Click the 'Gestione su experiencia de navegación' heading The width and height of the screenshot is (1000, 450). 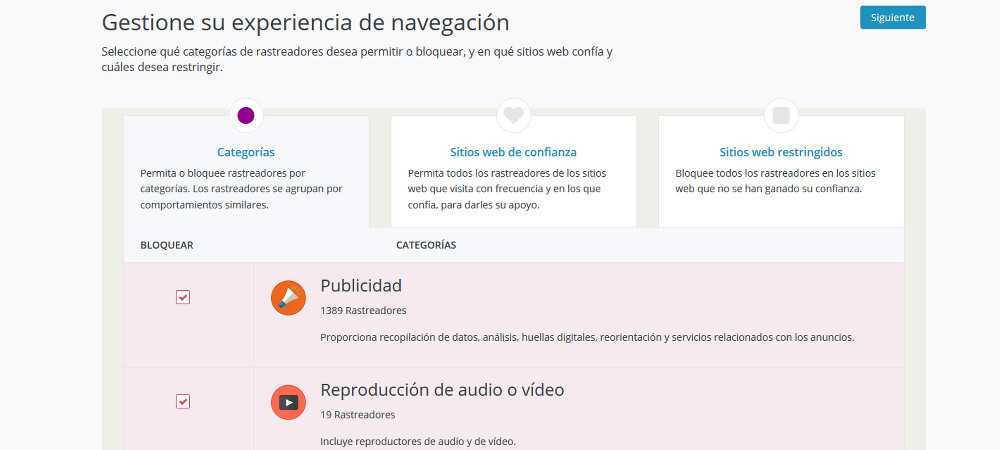click(305, 22)
